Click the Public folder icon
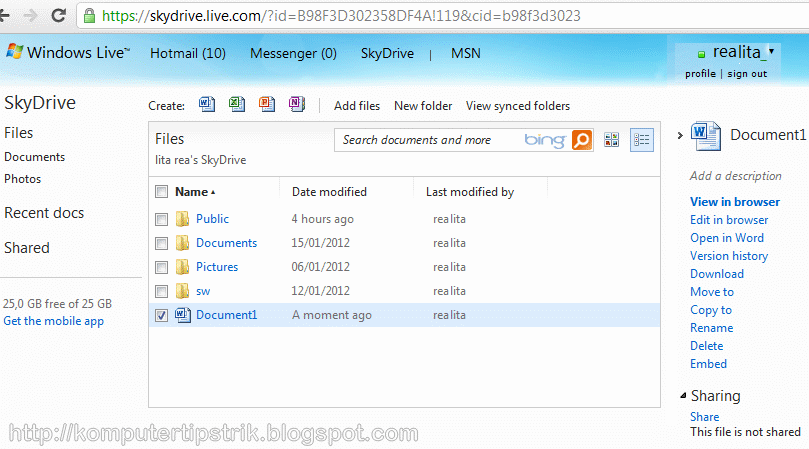 click(182, 219)
